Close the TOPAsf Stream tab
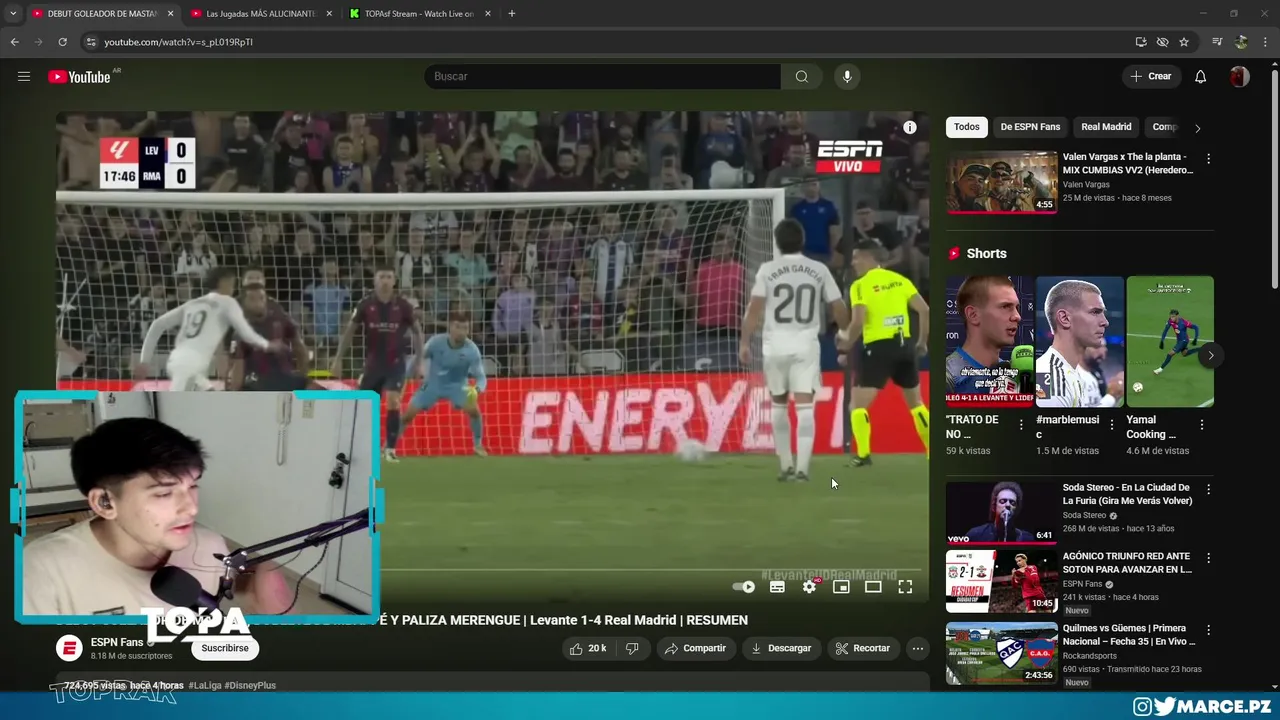 pos(488,14)
